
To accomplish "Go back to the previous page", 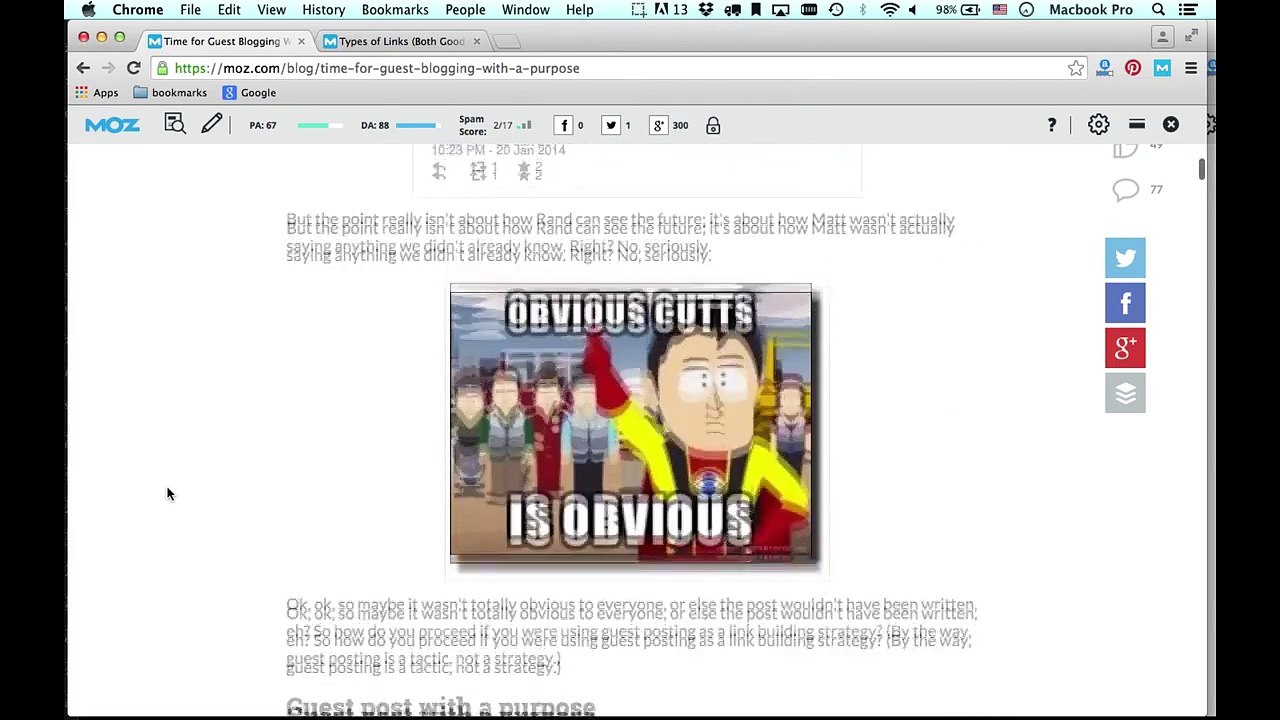I will pos(83,68).
